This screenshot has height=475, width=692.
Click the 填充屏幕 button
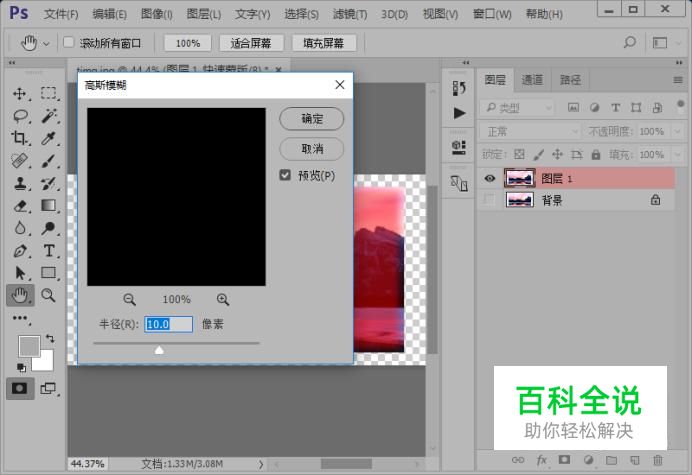[323, 43]
